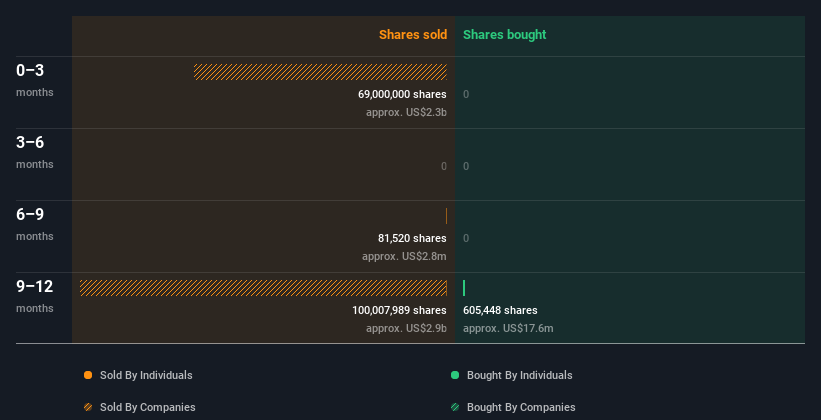Click the 6–9 row label

(30, 214)
